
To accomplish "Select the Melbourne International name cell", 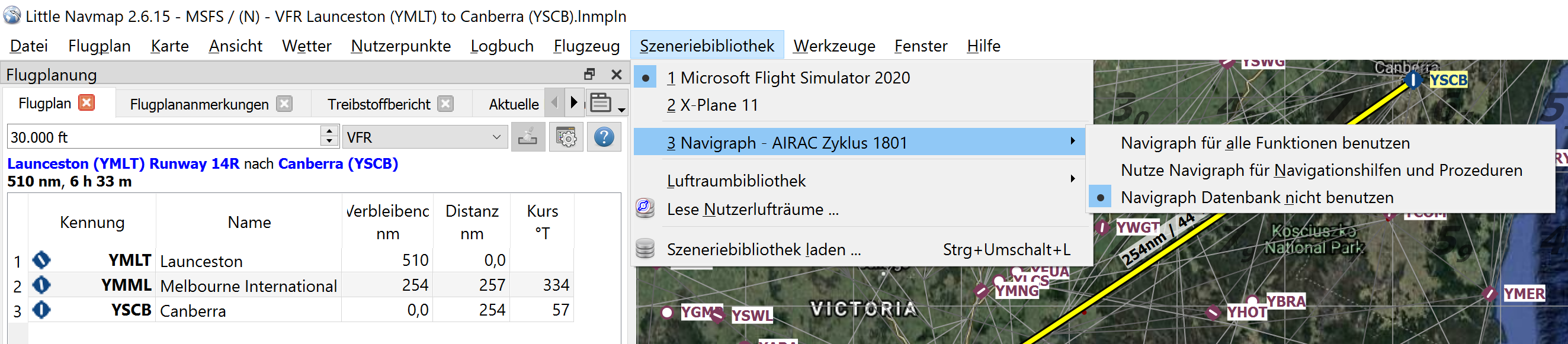I will point(248,285).
